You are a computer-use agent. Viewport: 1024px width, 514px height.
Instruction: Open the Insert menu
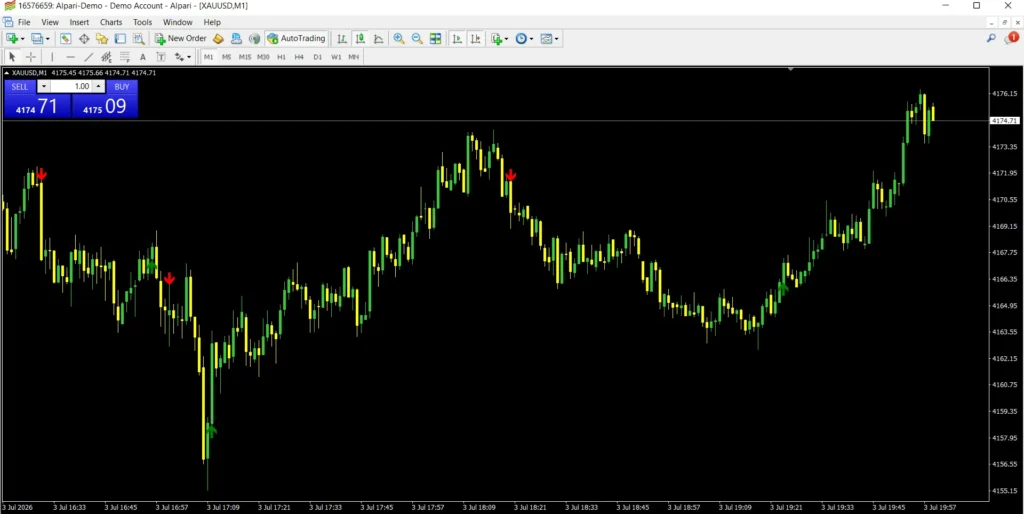point(79,22)
